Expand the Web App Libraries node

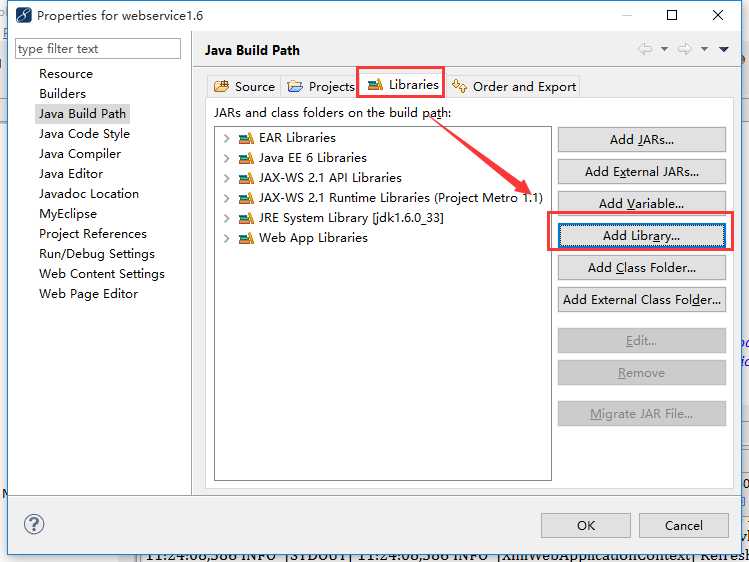click(x=226, y=238)
